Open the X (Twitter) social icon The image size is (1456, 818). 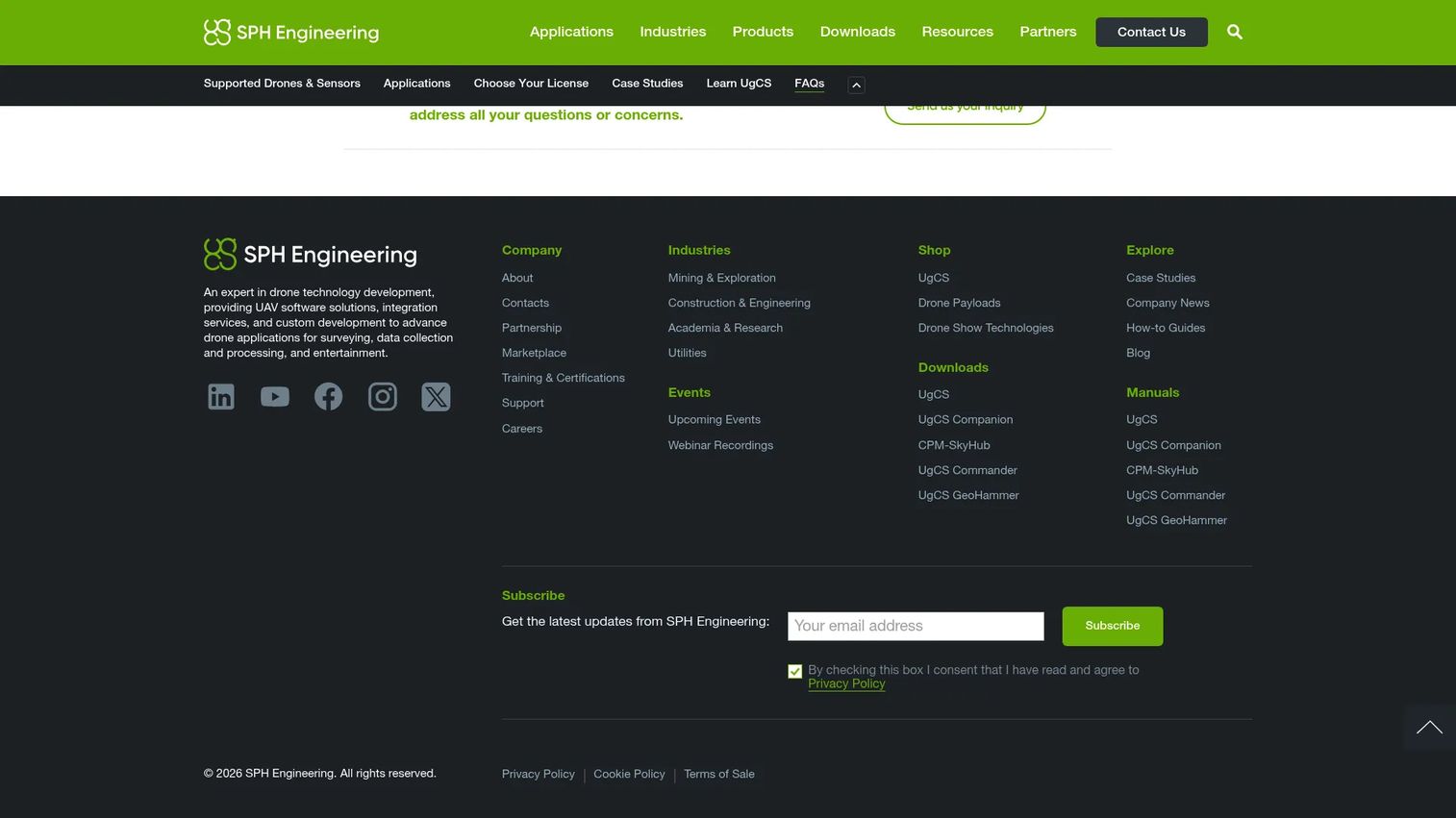pos(436,397)
